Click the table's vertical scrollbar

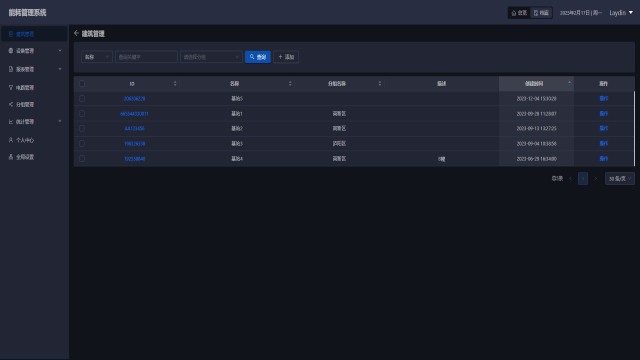[x=634, y=128]
